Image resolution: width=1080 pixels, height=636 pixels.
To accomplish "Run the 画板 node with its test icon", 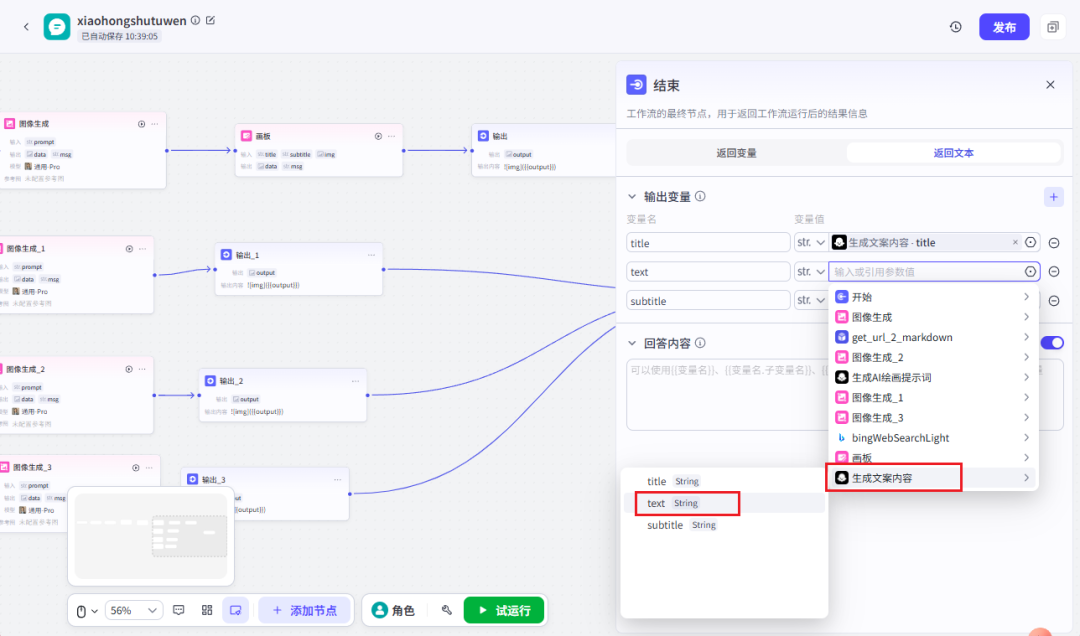I will (x=378, y=136).
